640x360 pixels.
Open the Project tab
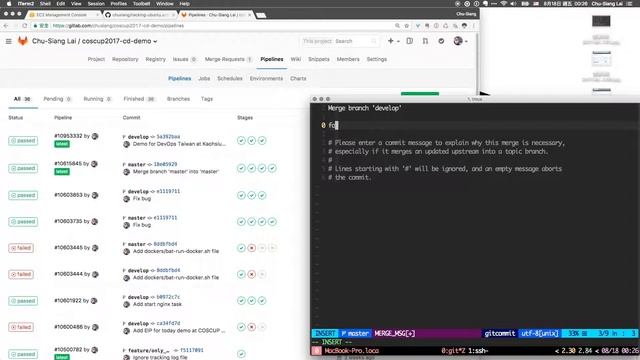point(96,59)
